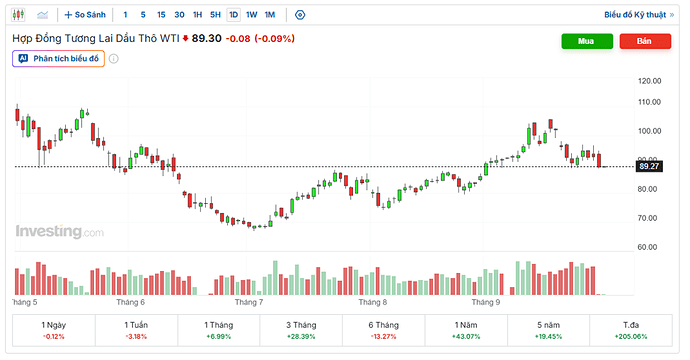
Task: Choose the 5H timeframe option
Action: [215, 15]
